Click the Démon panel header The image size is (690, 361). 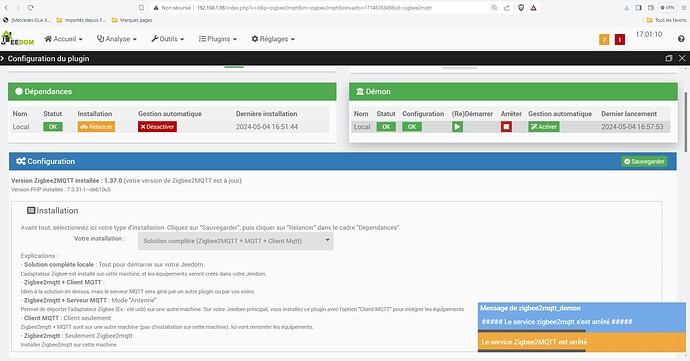point(513,92)
